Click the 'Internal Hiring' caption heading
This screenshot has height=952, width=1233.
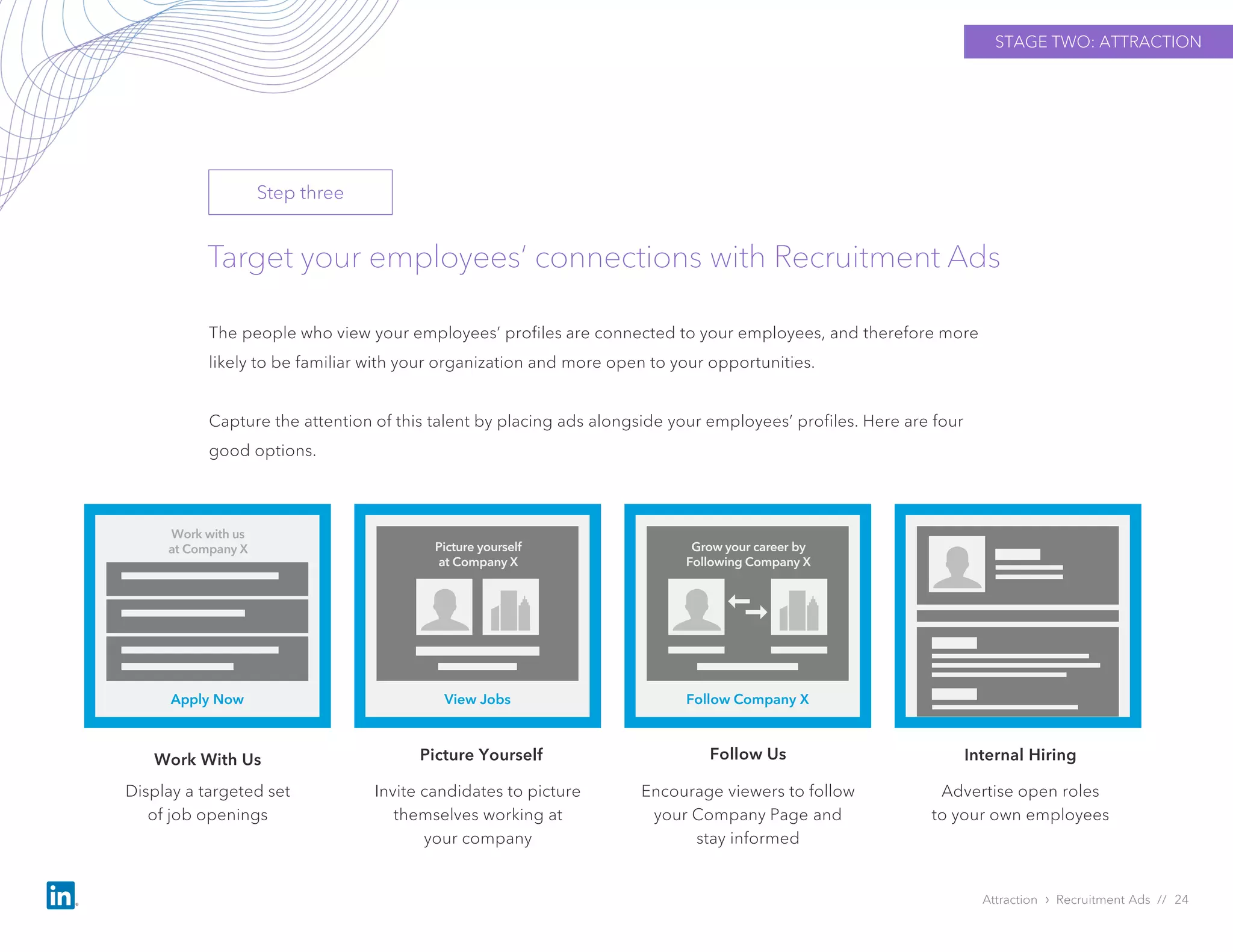tap(1020, 755)
